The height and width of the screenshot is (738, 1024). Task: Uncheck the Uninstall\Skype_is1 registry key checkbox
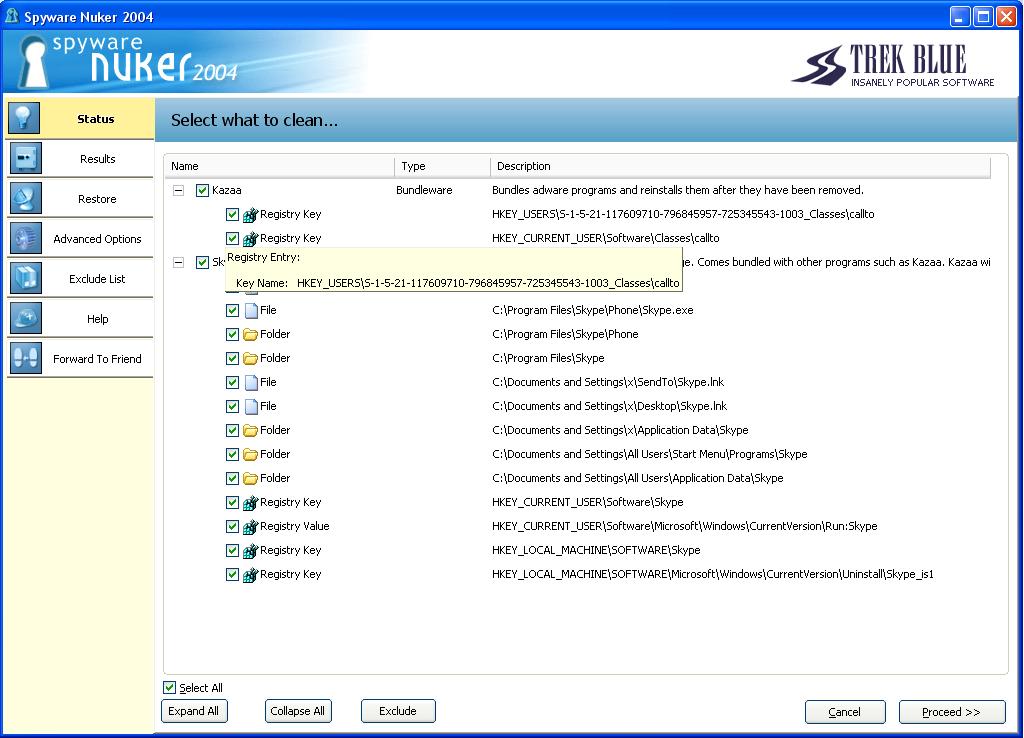(232, 575)
